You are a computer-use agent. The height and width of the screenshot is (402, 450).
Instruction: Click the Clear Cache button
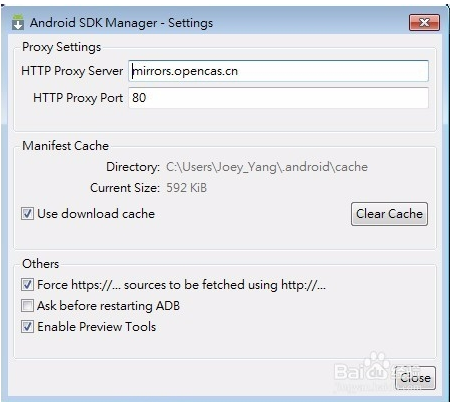click(389, 214)
